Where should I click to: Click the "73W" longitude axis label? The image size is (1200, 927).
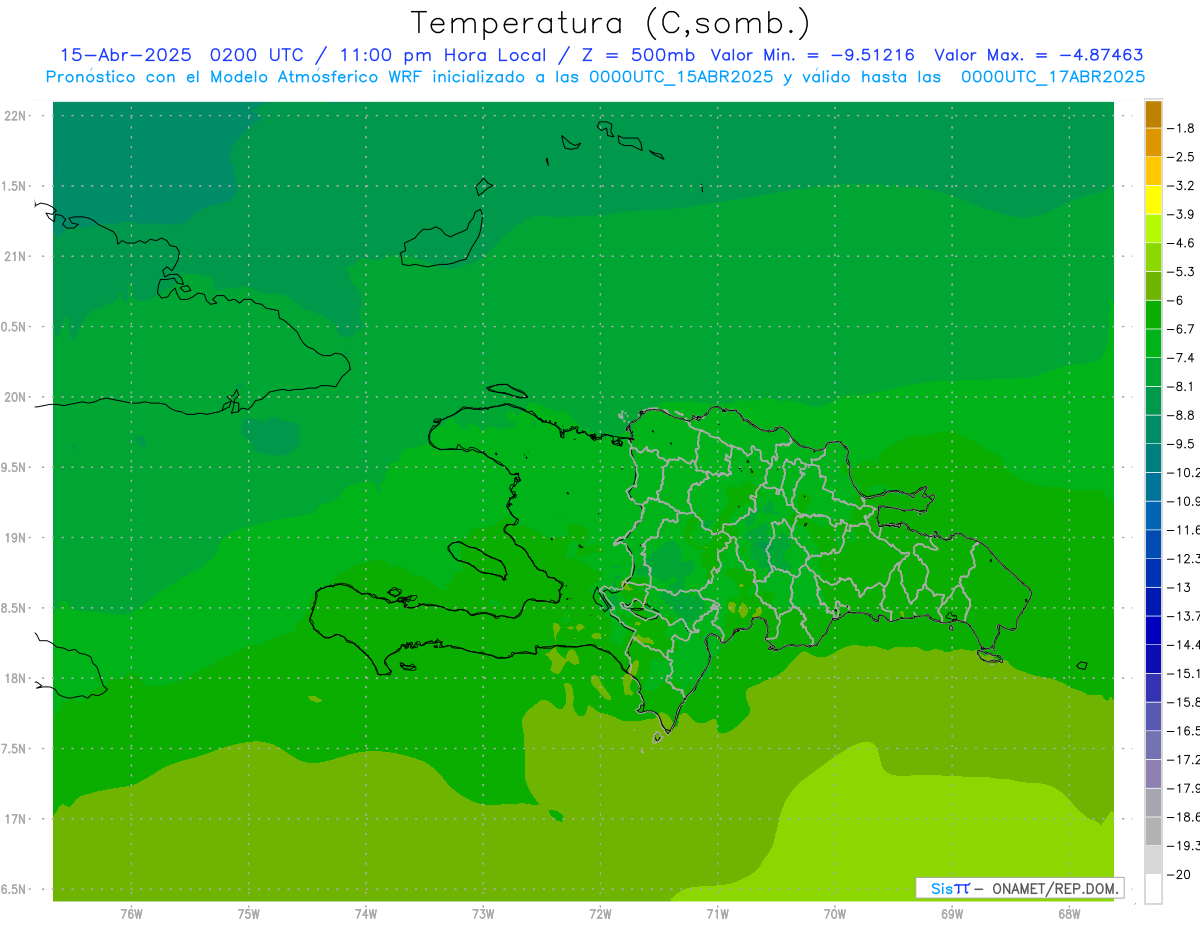(483, 914)
